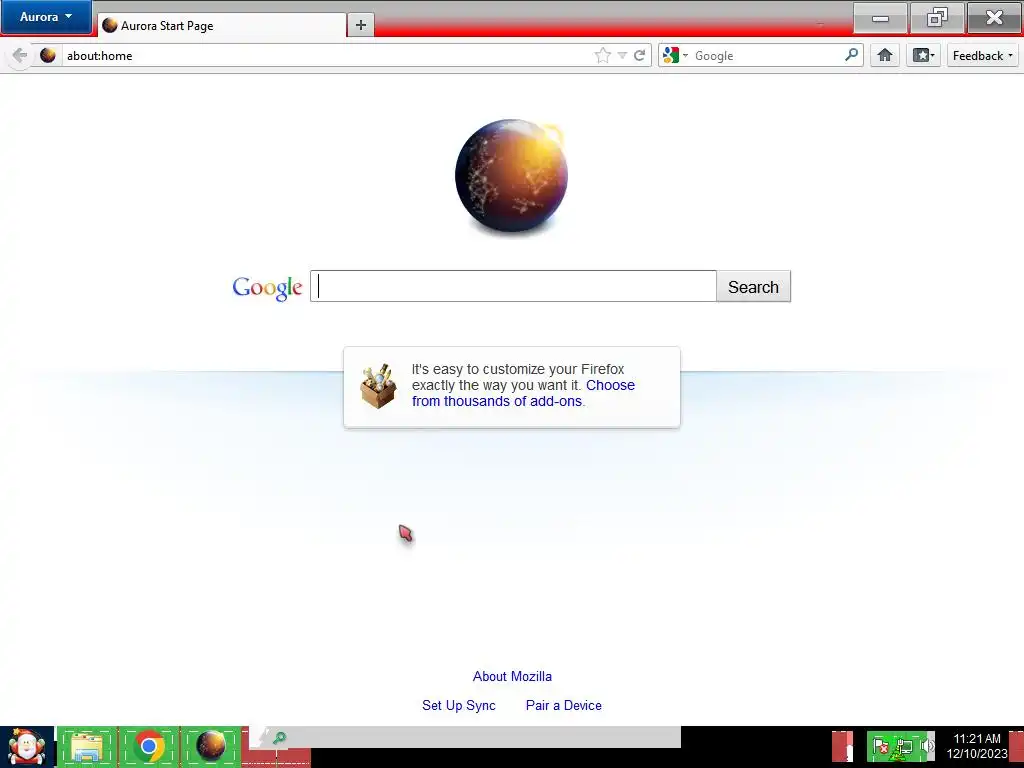Viewport: 1024px width, 768px height.
Task: Open the Feedback dropdown
Action: coord(982,56)
